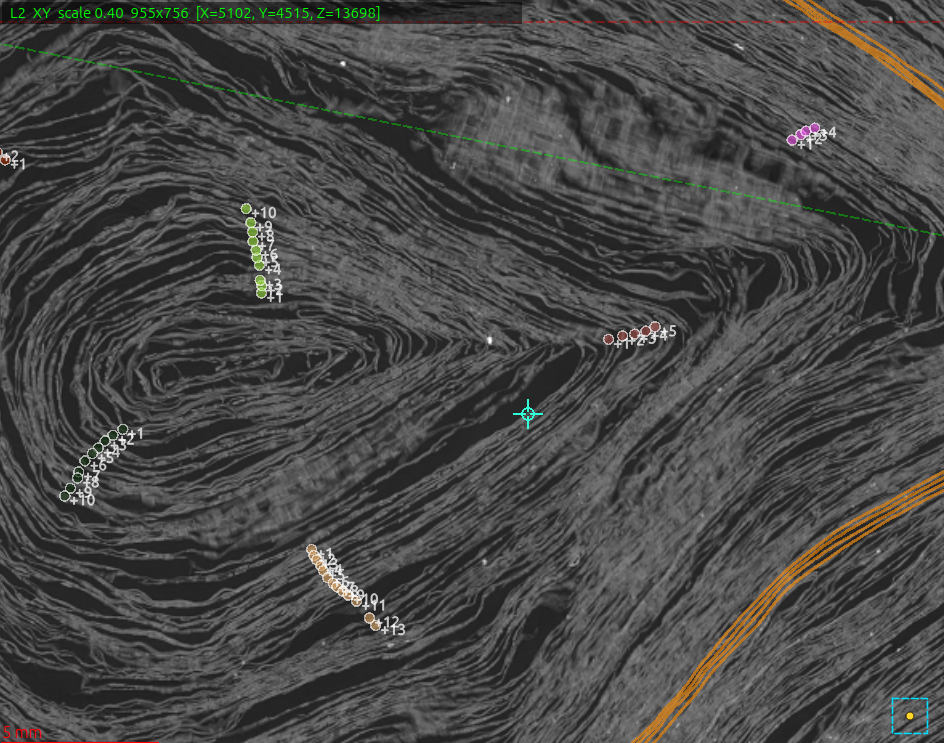944x743 pixels.
Task: Select tan annotation point +1
Action: click(x=311, y=549)
